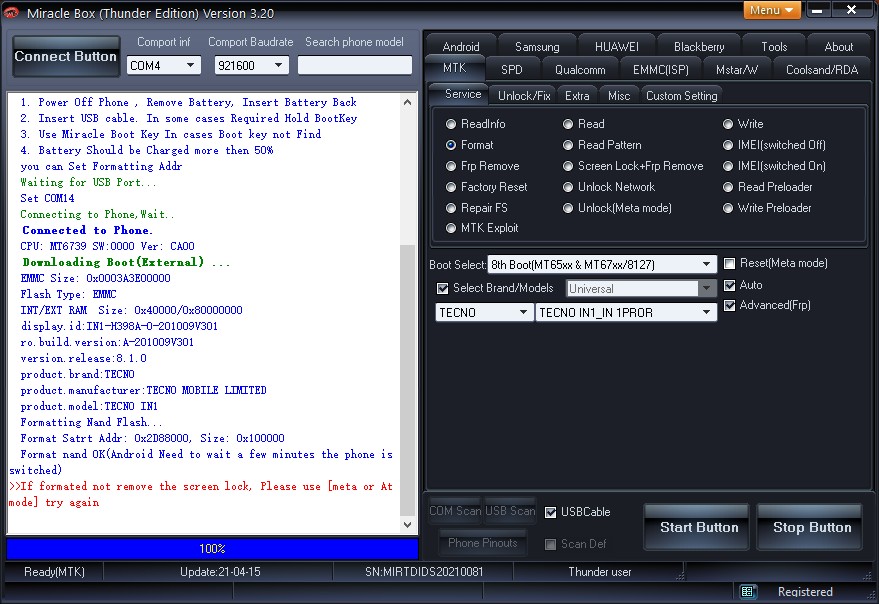
Task: Click the Phone Pinouts button
Action: point(483,543)
